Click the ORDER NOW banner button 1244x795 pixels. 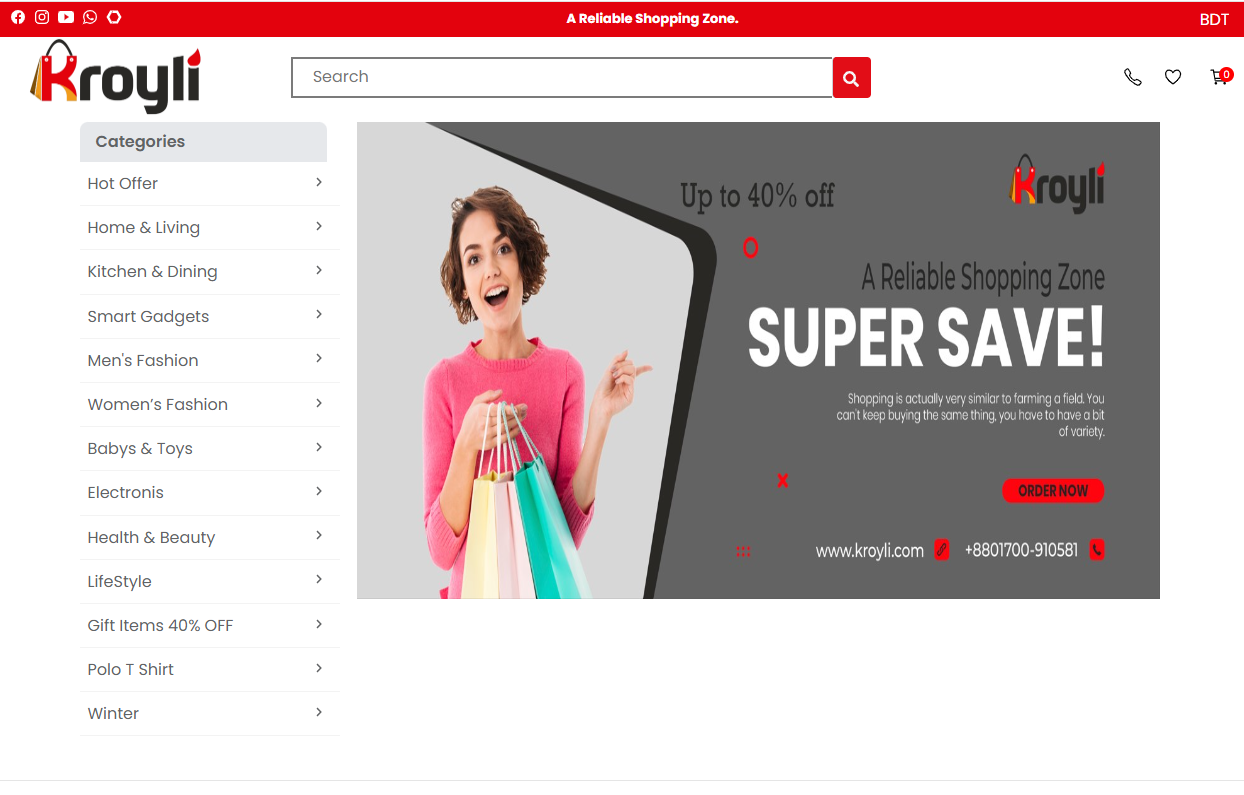tap(1052, 491)
